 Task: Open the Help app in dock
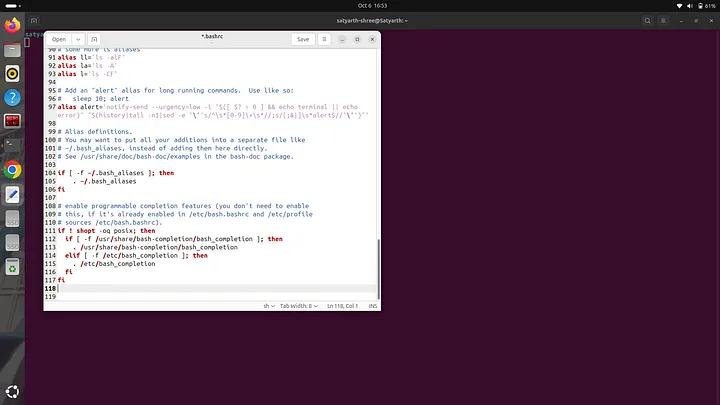pyautogui.click(x=12, y=97)
